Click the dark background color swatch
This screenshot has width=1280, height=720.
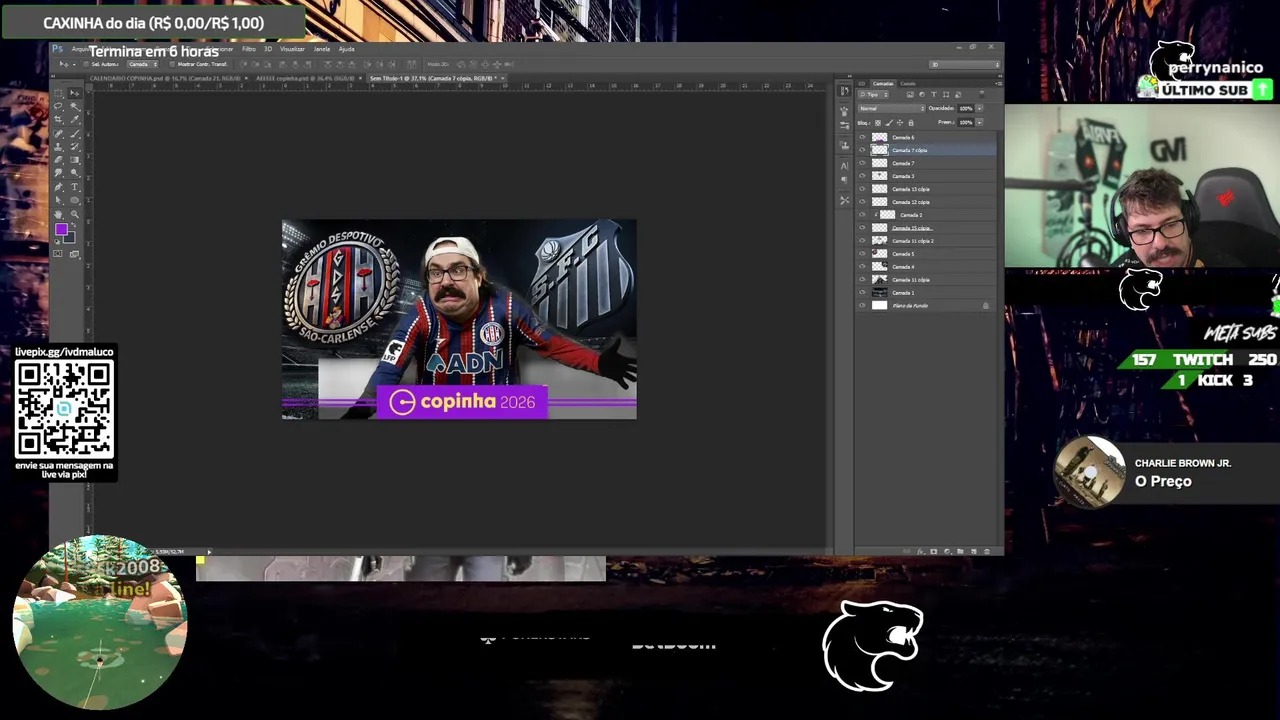[x=69, y=237]
